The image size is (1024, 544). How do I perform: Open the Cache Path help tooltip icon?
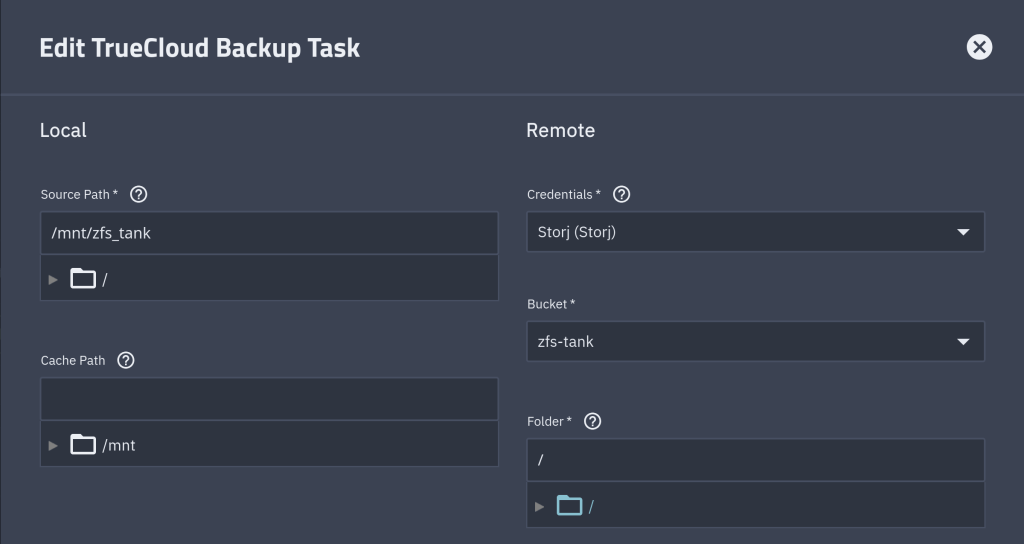tap(126, 360)
